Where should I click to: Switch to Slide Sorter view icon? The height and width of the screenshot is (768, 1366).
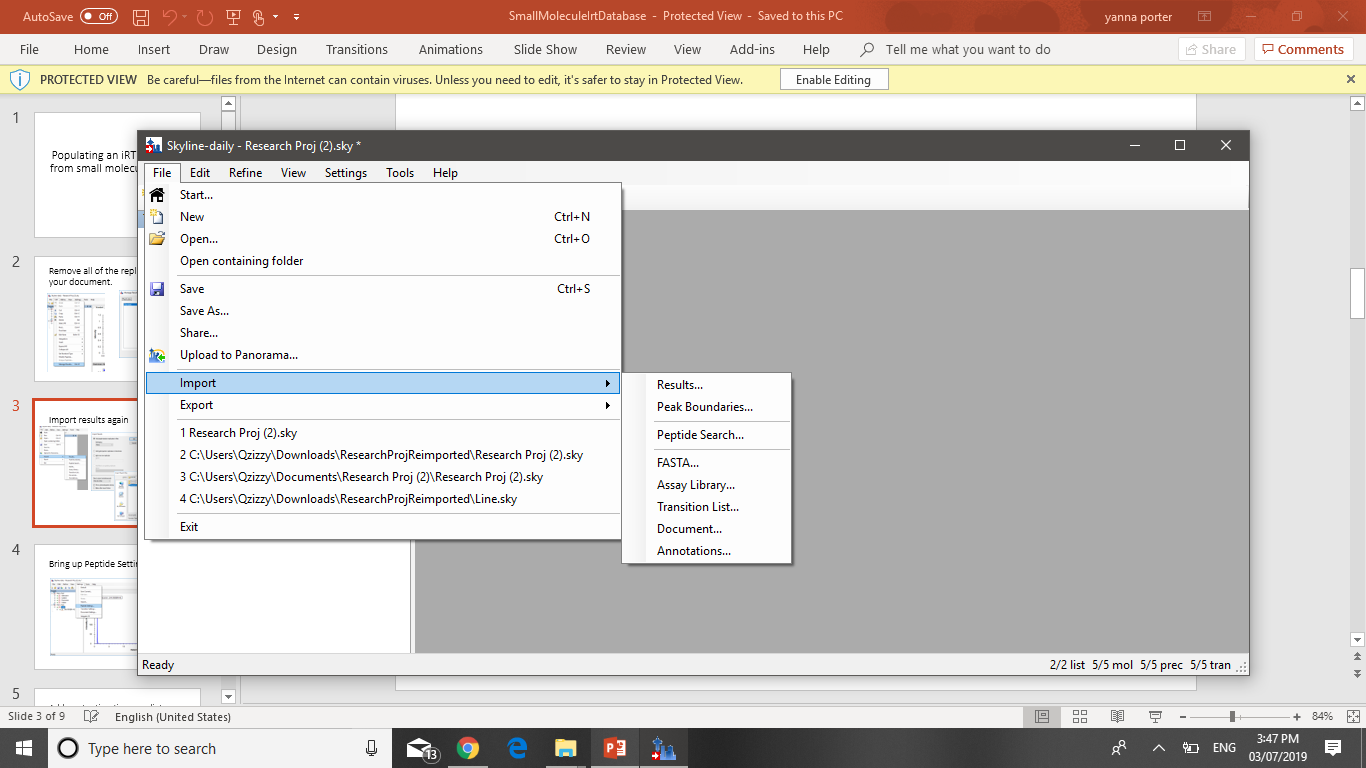[1080, 717]
